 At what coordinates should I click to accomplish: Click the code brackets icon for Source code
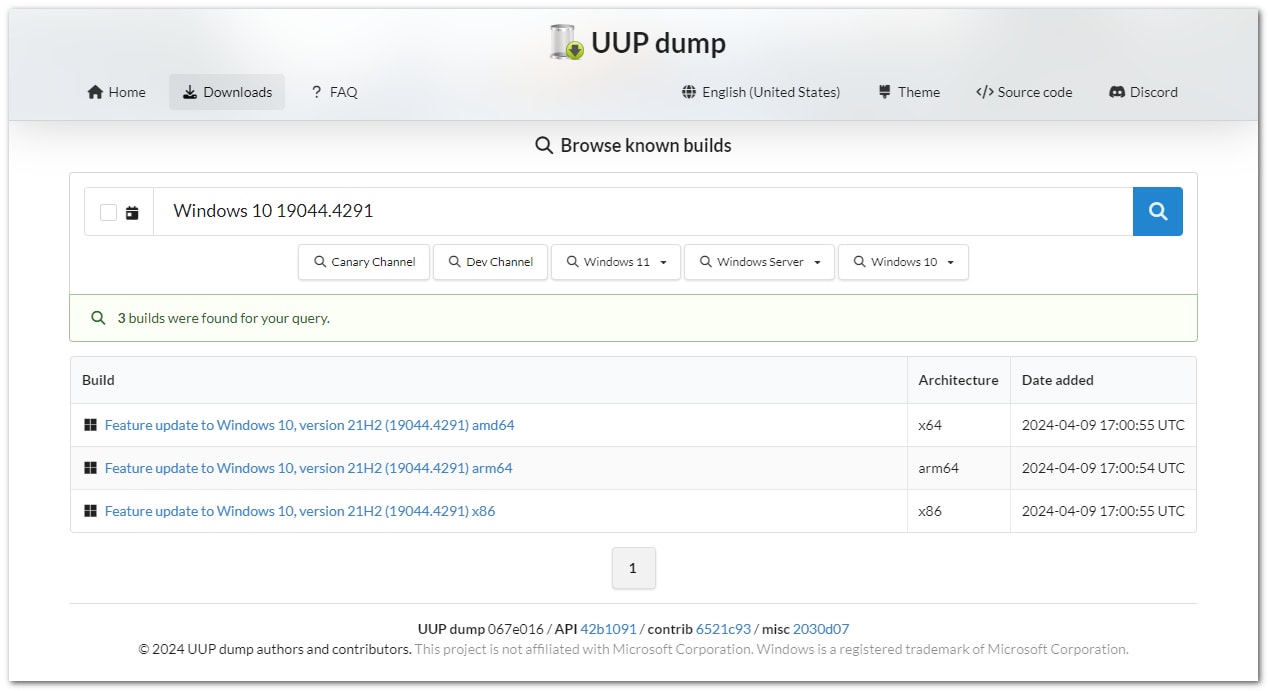click(984, 92)
